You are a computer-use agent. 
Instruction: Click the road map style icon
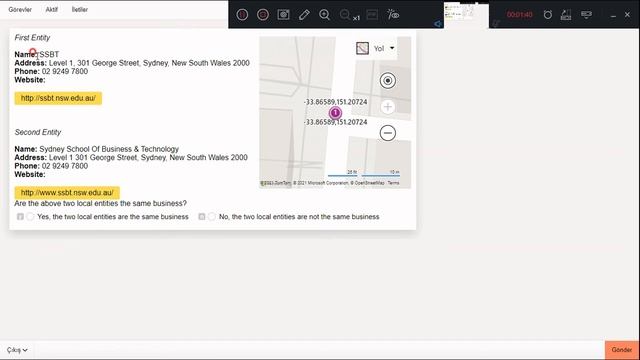362,49
